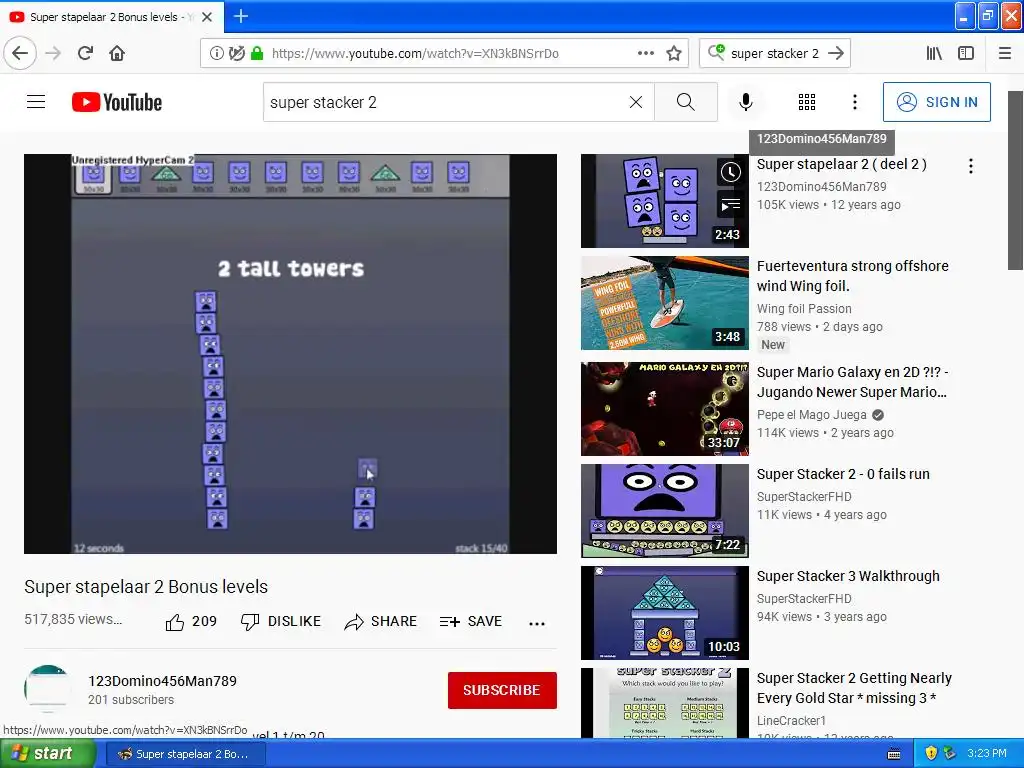Open Super Mario Galaxy en 2D title
Image resolution: width=1024 pixels, height=768 pixels.
pos(852,382)
